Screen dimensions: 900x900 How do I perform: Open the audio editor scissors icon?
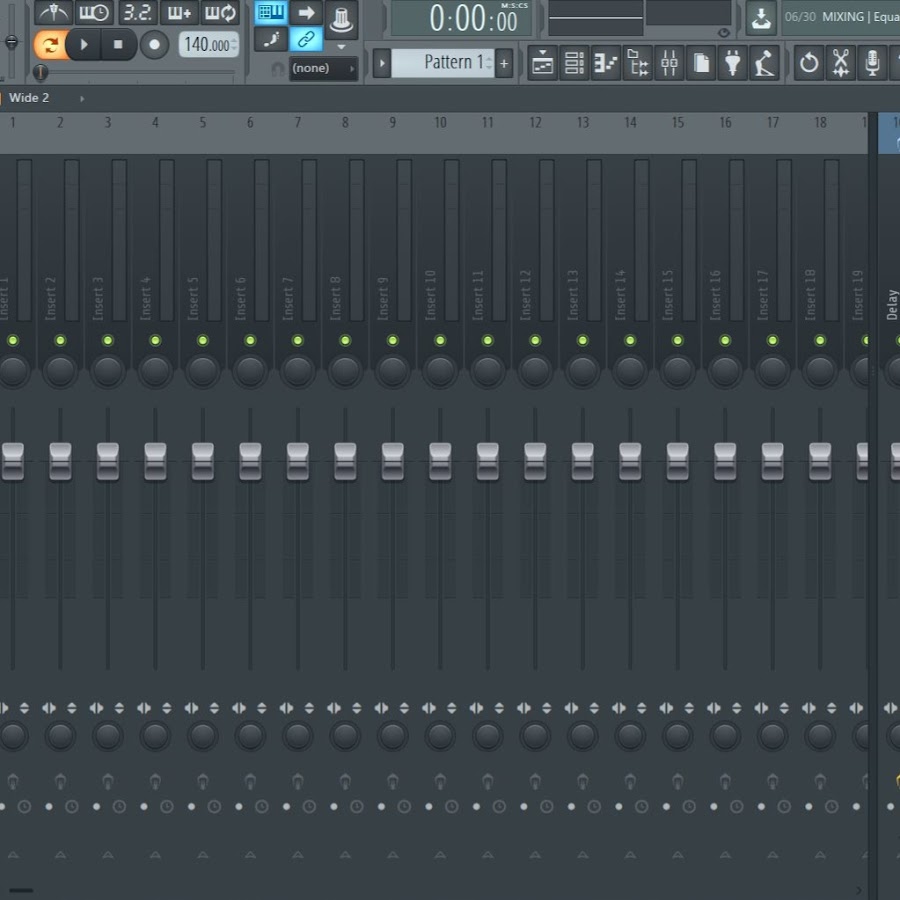tap(841, 63)
